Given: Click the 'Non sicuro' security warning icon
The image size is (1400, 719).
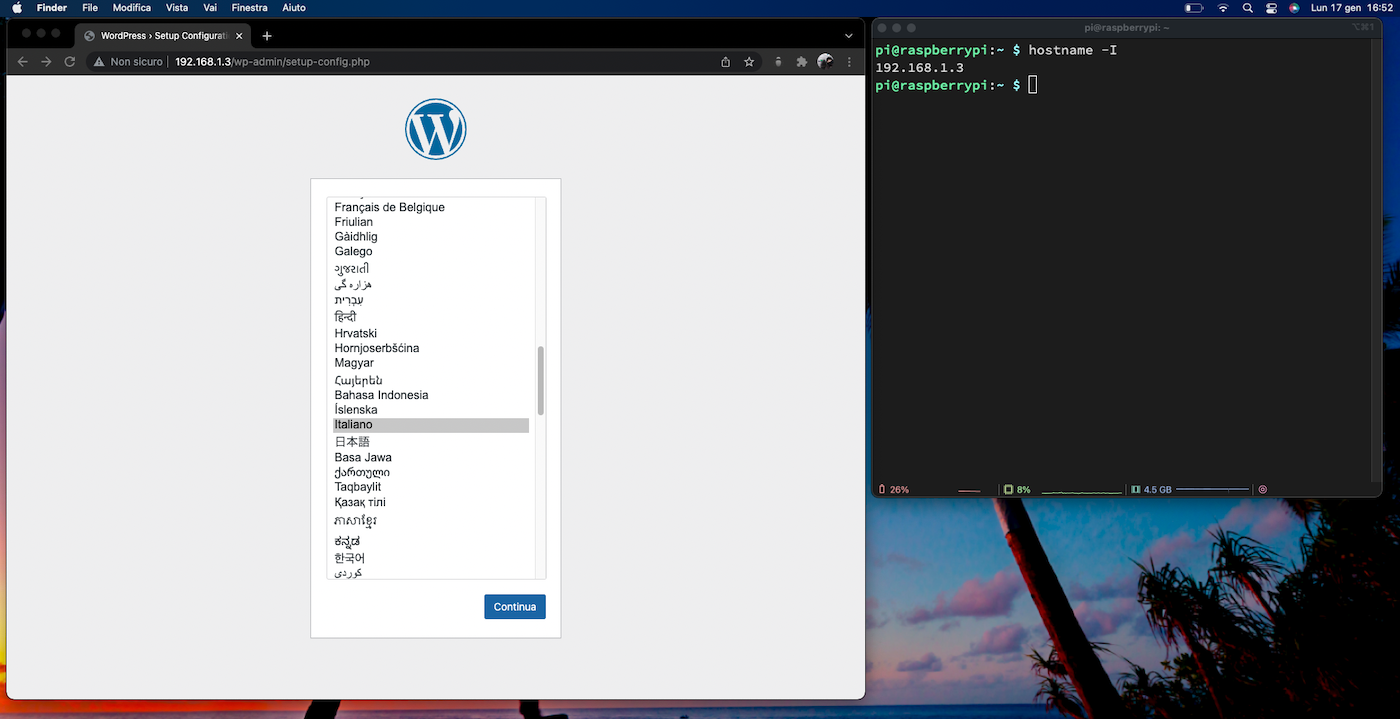Looking at the screenshot, I should tap(99, 61).
